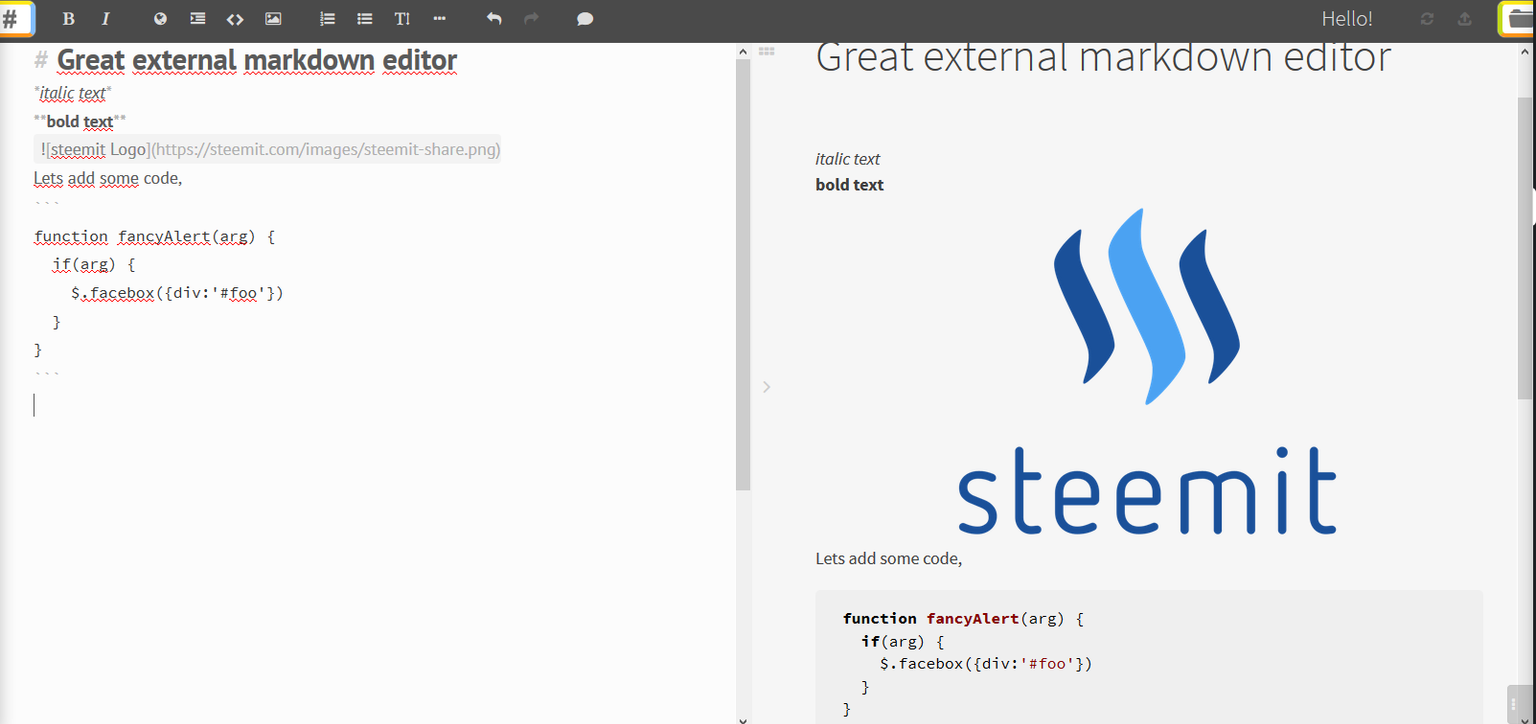Screen dimensions: 1536x724
Task: Create a numbered list from the toolbar
Action: [327, 19]
